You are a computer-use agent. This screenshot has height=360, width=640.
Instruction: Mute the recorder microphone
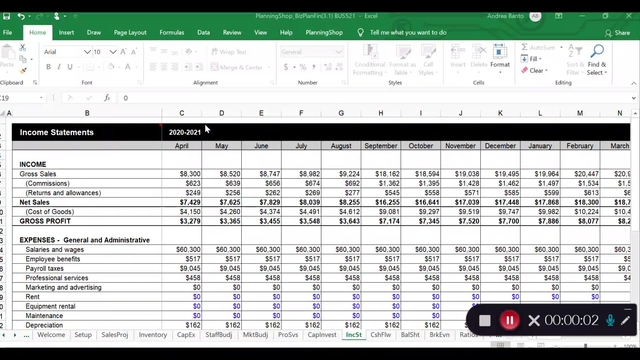click(x=610, y=320)
